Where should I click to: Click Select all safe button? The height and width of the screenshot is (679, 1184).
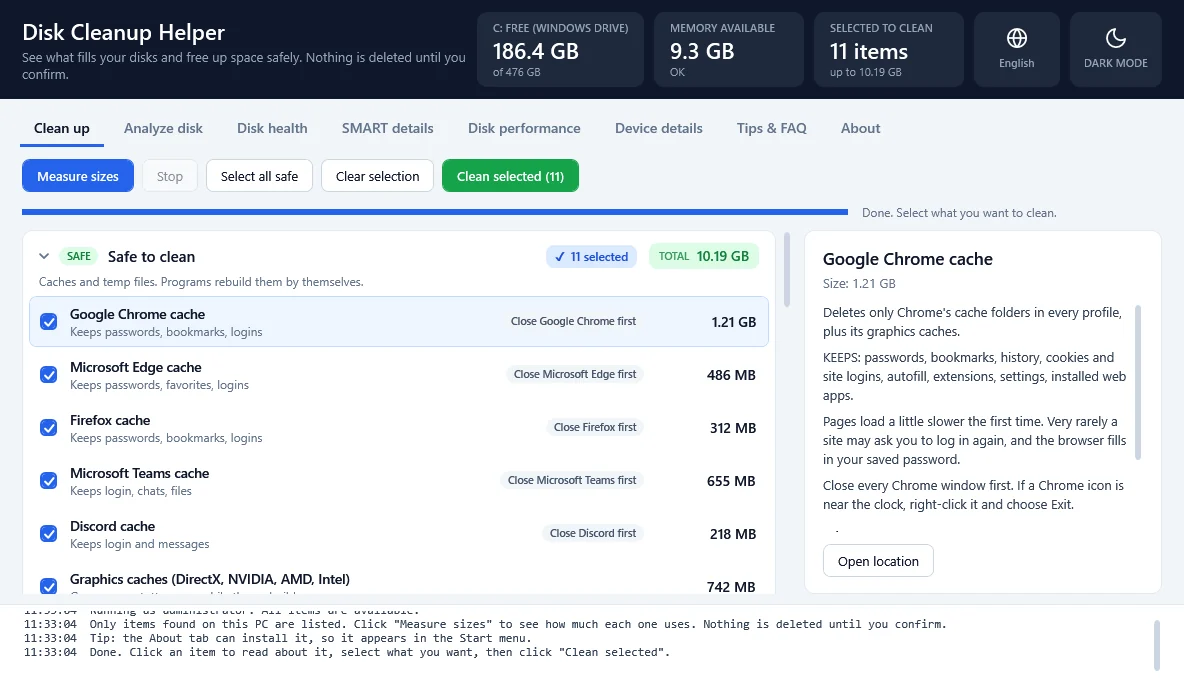coord(259,176)
